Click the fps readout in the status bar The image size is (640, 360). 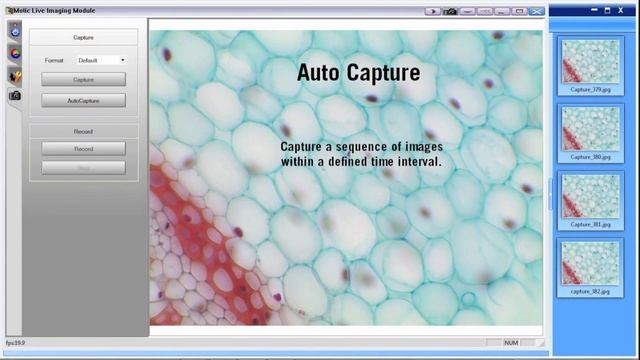16,343
